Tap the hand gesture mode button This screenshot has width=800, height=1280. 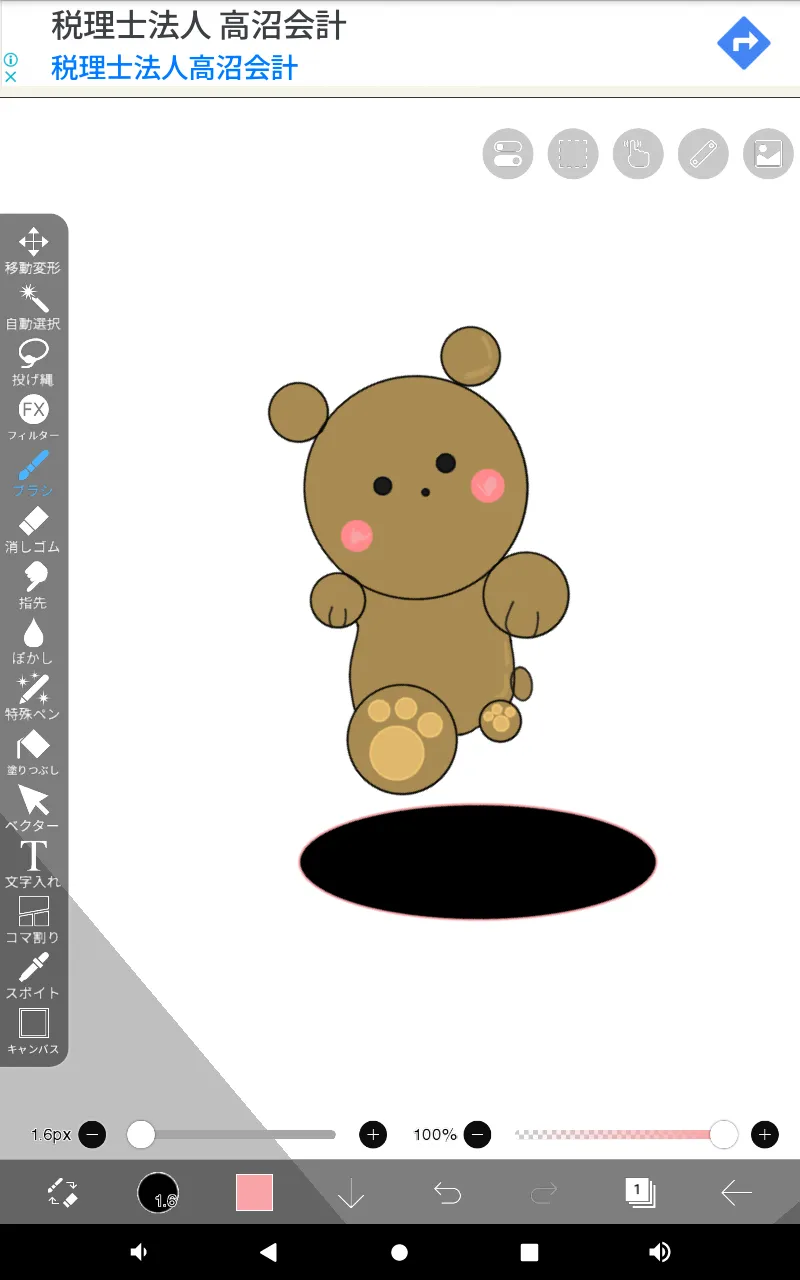click(638, 154)
